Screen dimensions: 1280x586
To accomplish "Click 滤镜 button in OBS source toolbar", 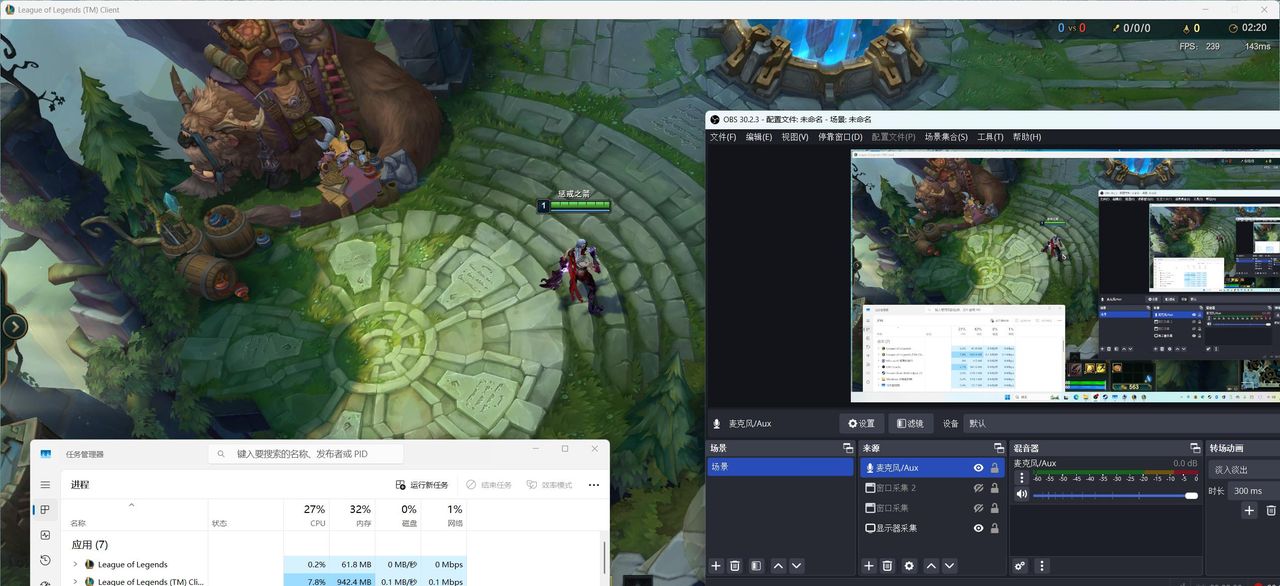I will tap(911, 423).
